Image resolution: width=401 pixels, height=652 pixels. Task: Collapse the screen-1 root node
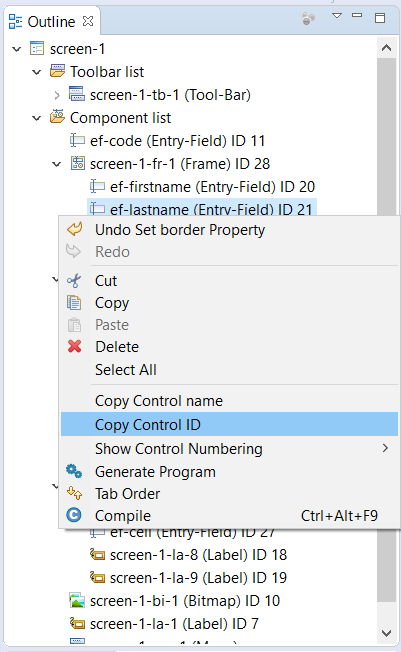(x=17, y=49)
